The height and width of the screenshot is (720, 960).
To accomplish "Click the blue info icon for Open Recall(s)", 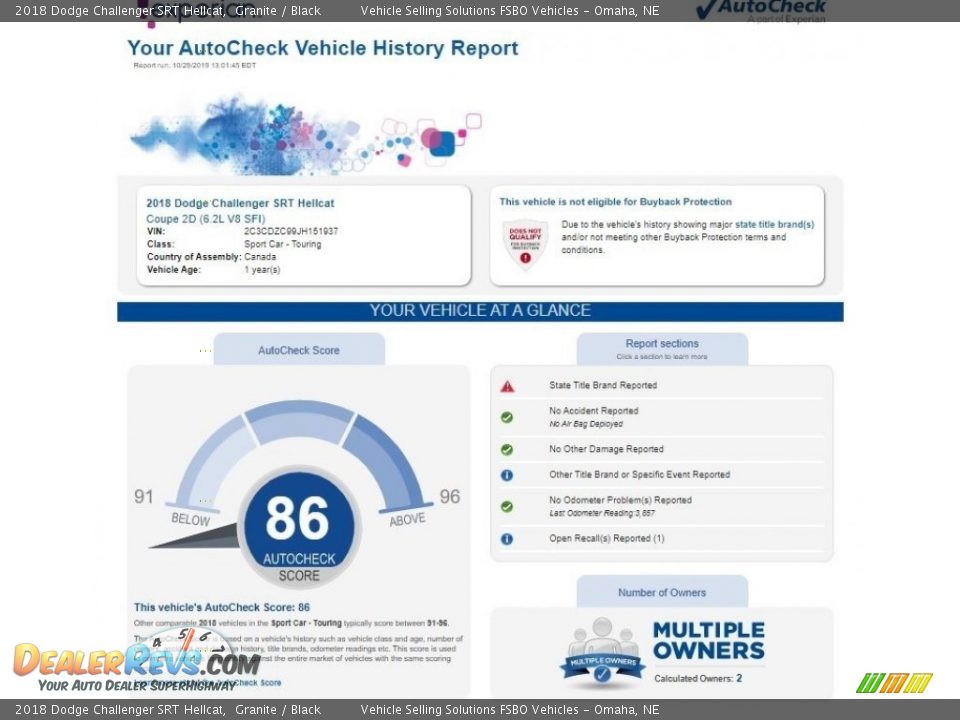I will (507, 539).
